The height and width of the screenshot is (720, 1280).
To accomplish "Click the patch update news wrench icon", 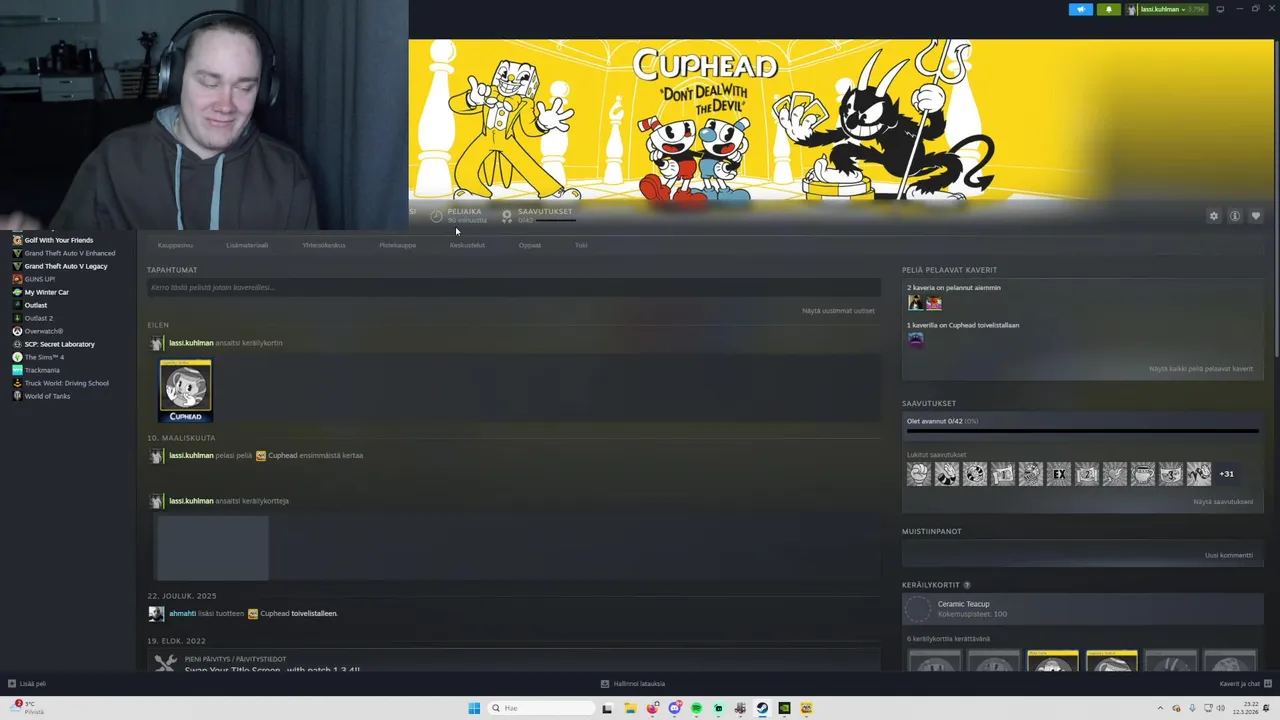I will pos(166,663).
